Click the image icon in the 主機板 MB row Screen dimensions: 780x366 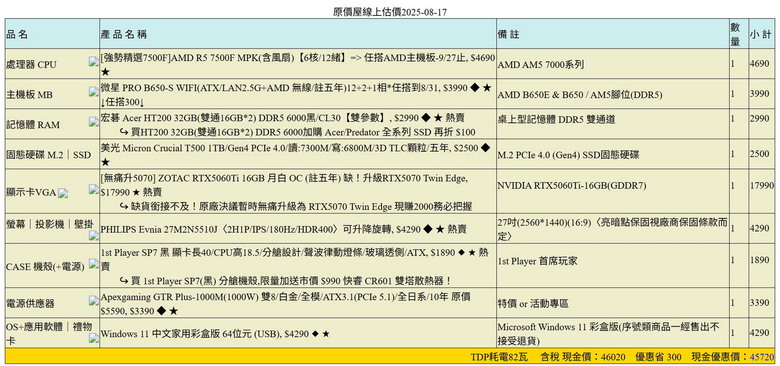click(x=94, y=91)
